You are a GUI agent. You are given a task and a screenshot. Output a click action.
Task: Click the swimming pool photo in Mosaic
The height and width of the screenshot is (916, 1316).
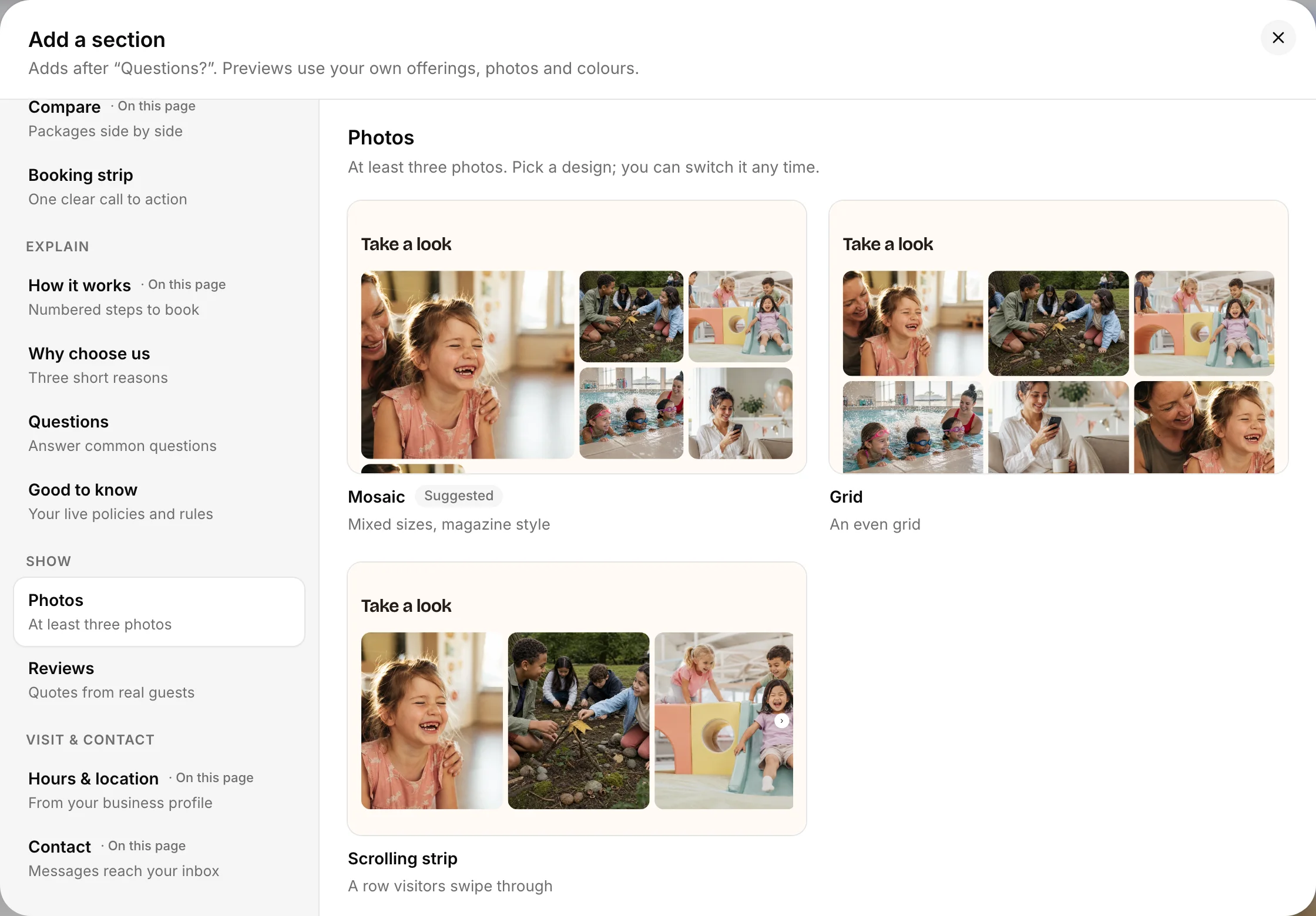point(631,413)
